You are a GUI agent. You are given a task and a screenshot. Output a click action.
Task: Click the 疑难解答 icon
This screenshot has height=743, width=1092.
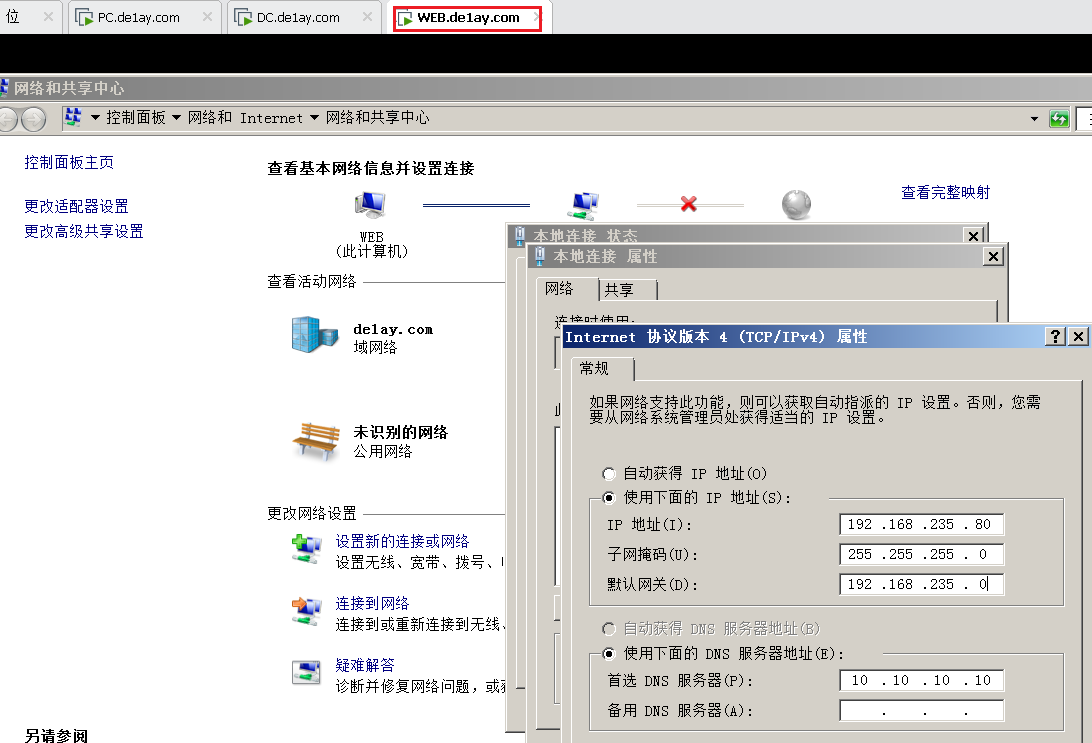[306, 673]
